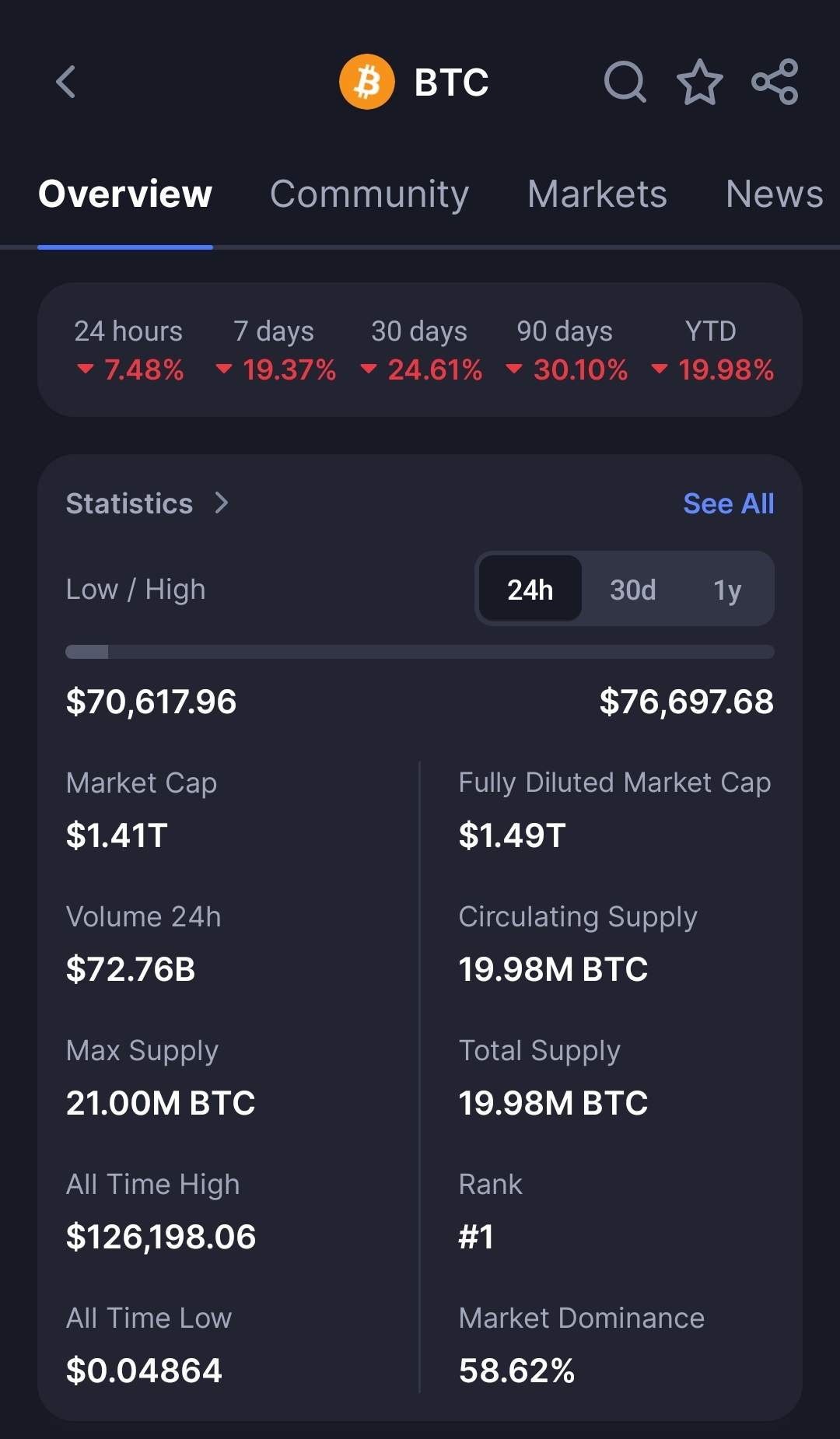840x1439 pixels.
Task: Add BTC to favorites with the star
Action: pyautogui.click(x=700, y=82)
